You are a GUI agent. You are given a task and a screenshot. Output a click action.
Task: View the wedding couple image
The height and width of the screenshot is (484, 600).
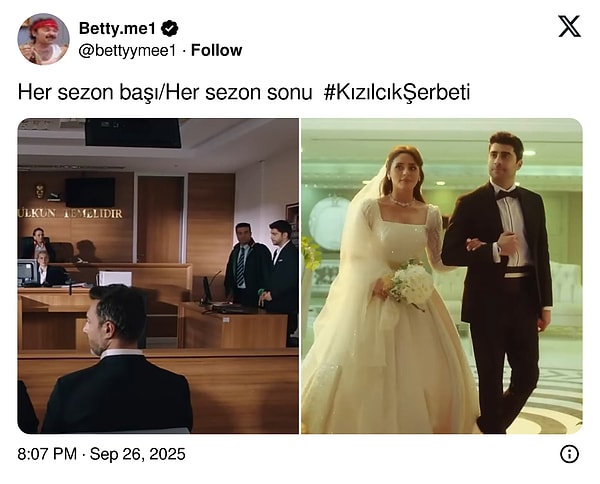442,276
